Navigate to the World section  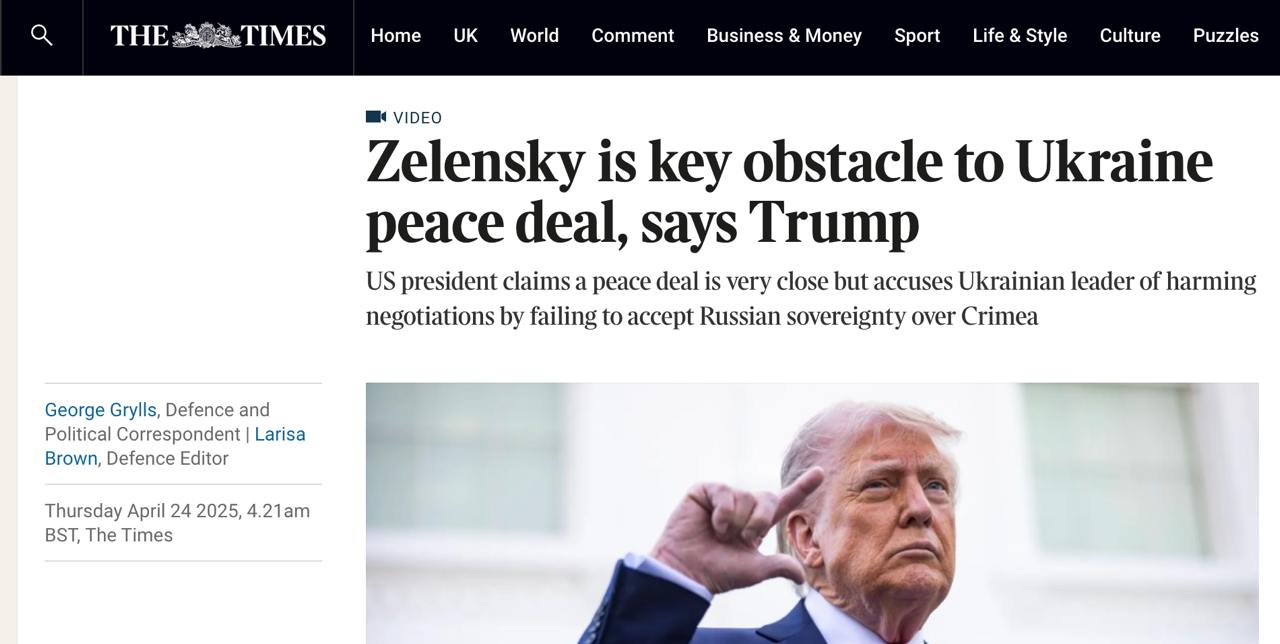(534, 36)
